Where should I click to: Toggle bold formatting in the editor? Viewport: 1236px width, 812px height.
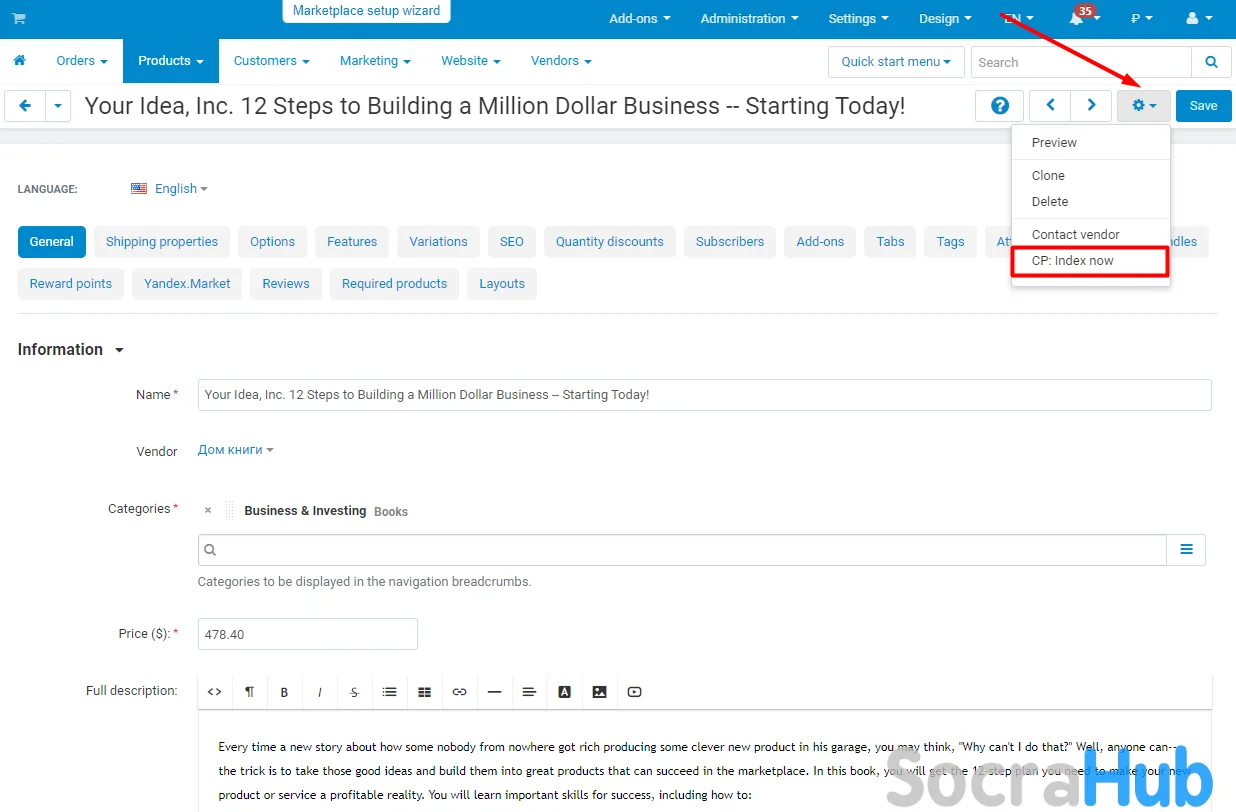[x=284, y=692]
